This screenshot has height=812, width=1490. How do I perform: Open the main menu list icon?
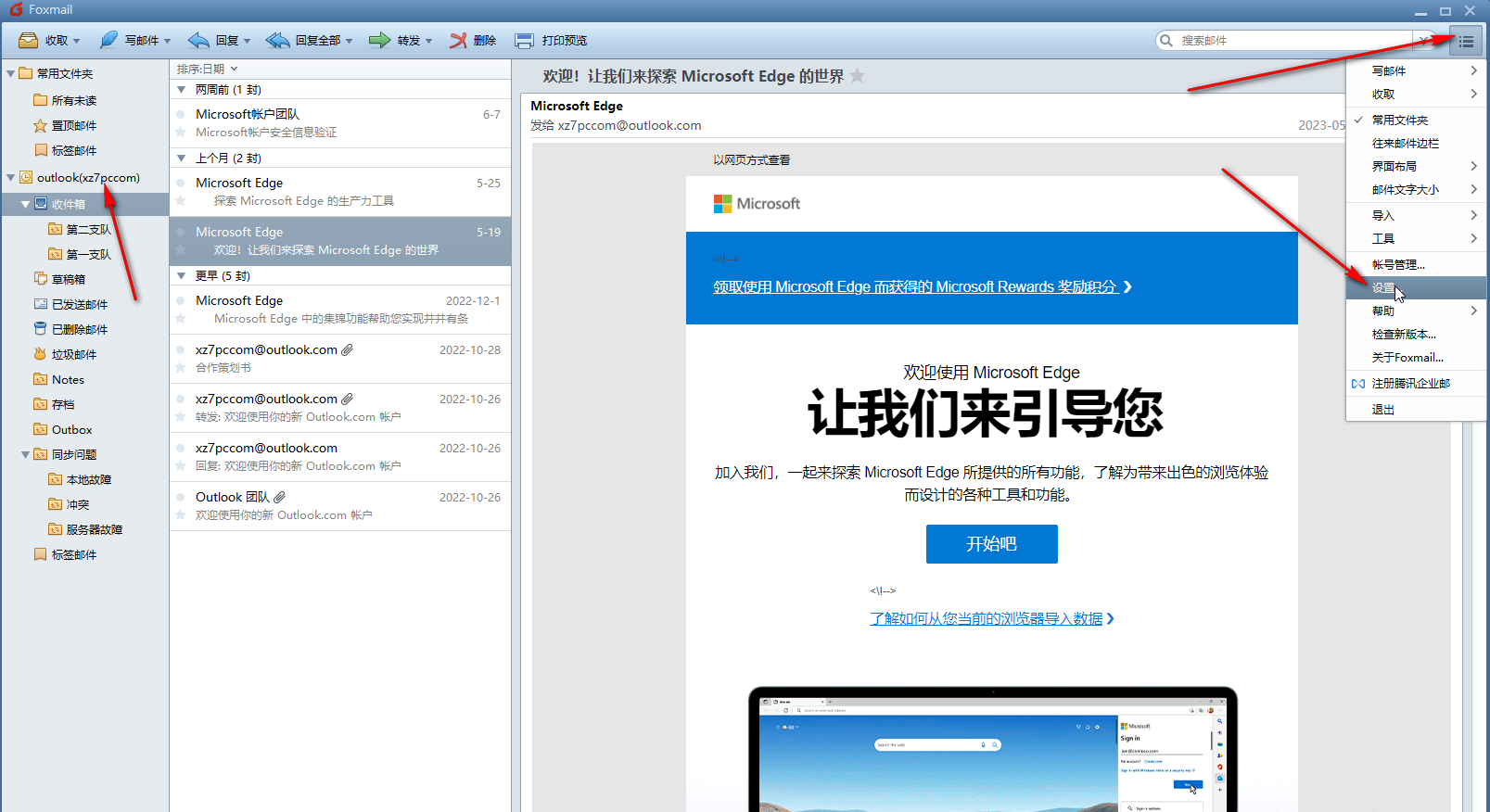point(1466,41)
